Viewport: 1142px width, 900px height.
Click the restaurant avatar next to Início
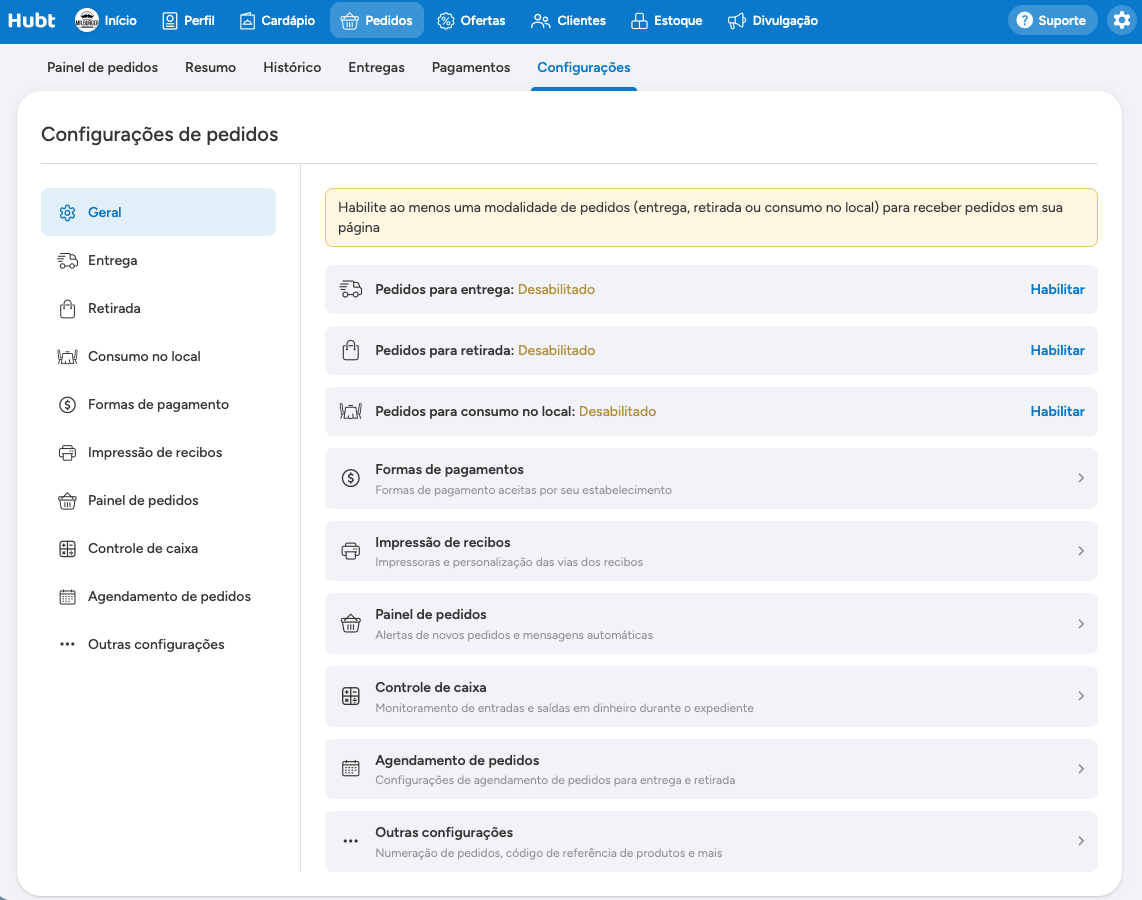pyautogui.click(x=87, y=20)
